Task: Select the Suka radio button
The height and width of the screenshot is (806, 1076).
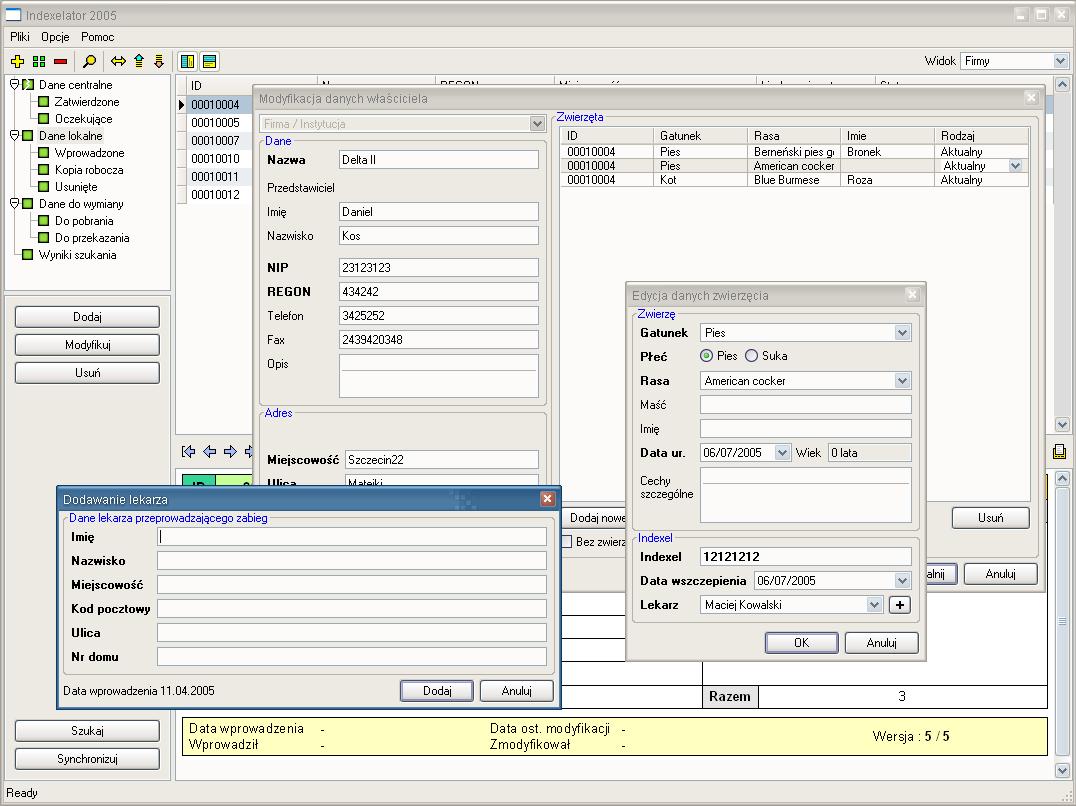Action: point(752,356)
